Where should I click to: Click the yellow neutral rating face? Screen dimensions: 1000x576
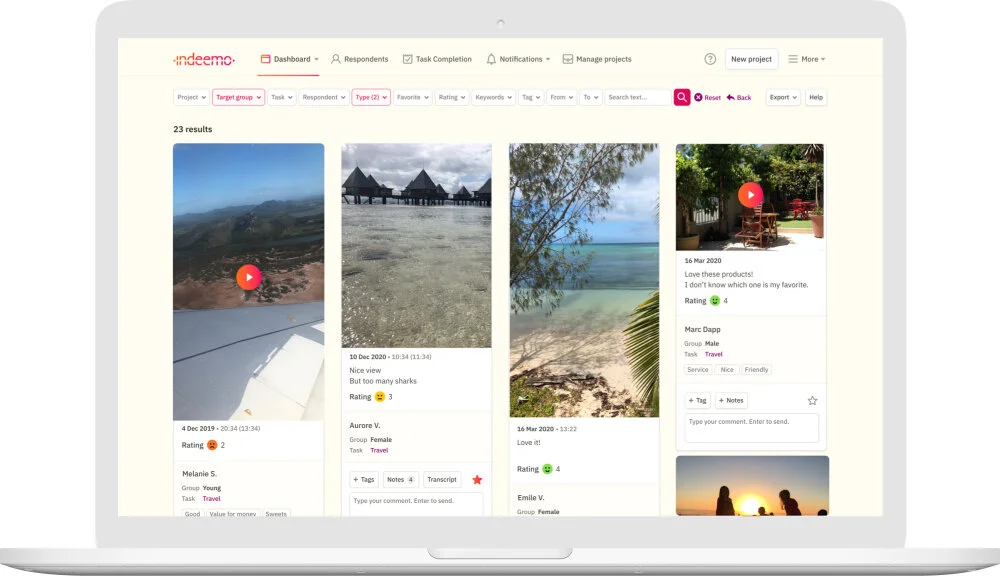pyautogui.click(x=380, y=397)
